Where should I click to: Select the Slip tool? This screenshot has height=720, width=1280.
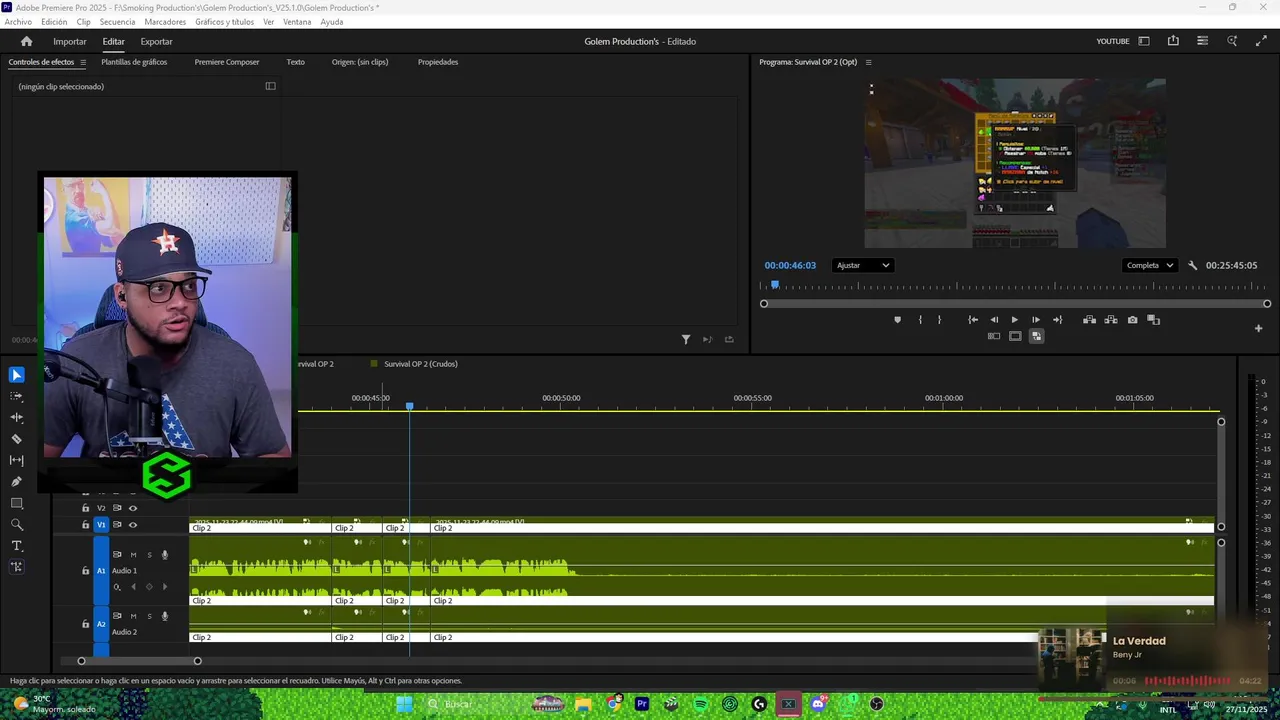[x=16, y=460]
